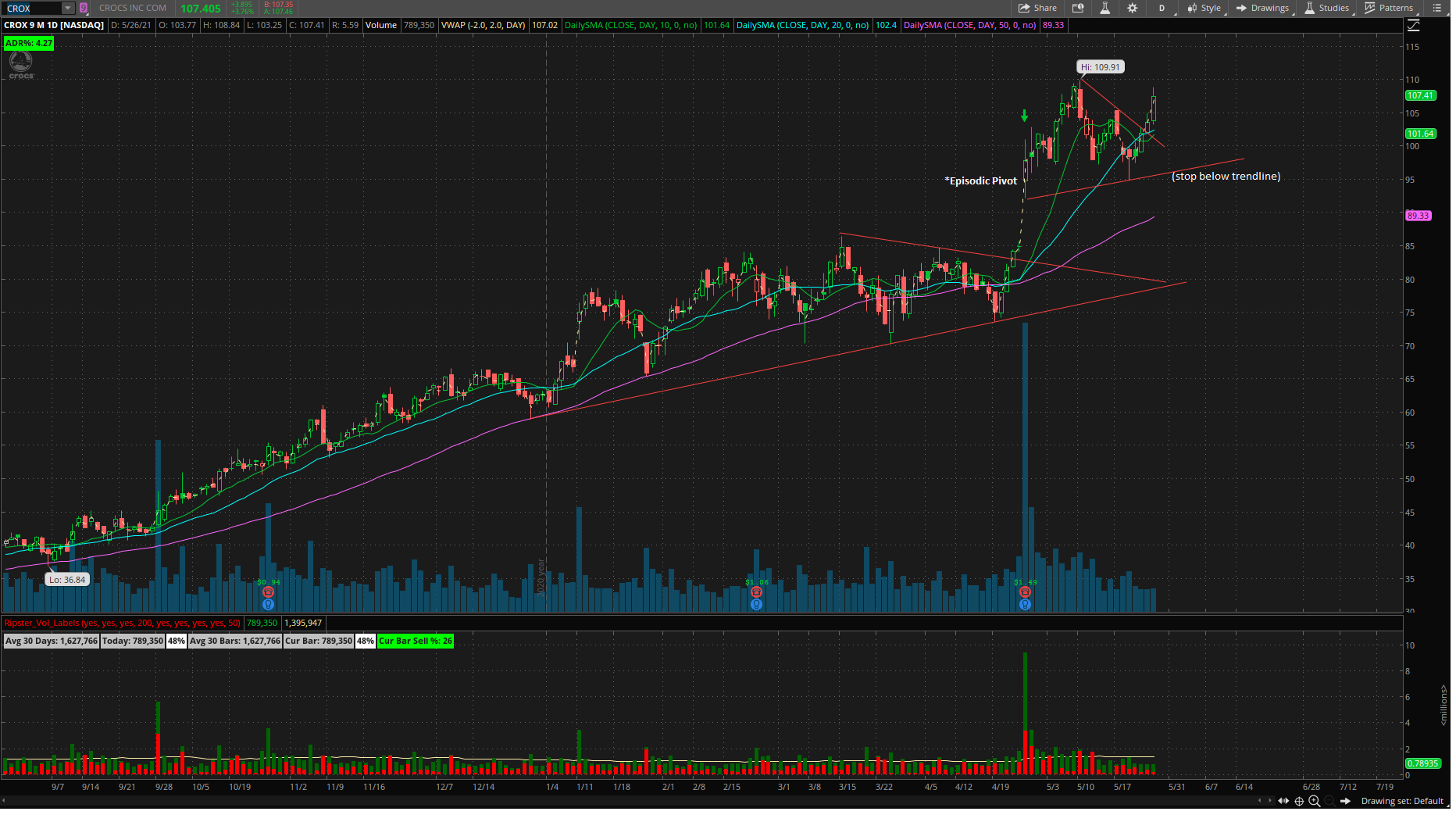
Task: Click the crosshair pan icon at bottom right
Action: click(1299, 801)
